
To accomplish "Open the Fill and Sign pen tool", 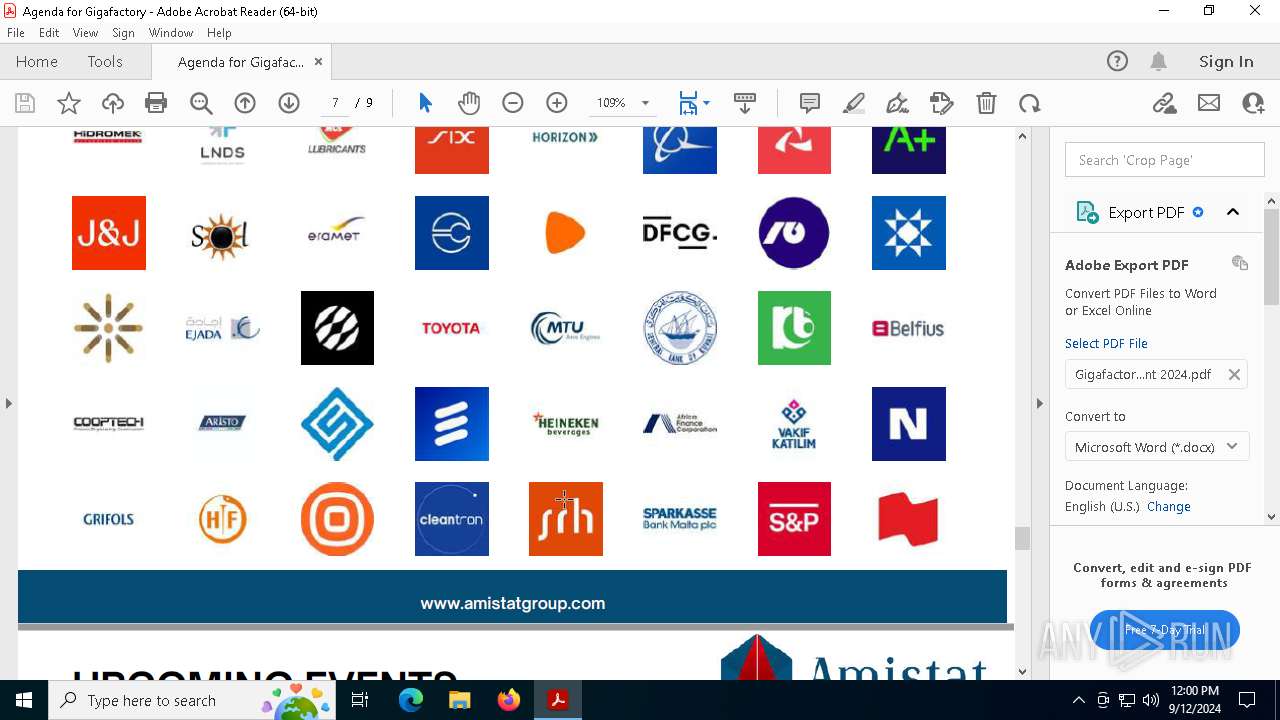I will pyautogui.click(x=898, y=103).
